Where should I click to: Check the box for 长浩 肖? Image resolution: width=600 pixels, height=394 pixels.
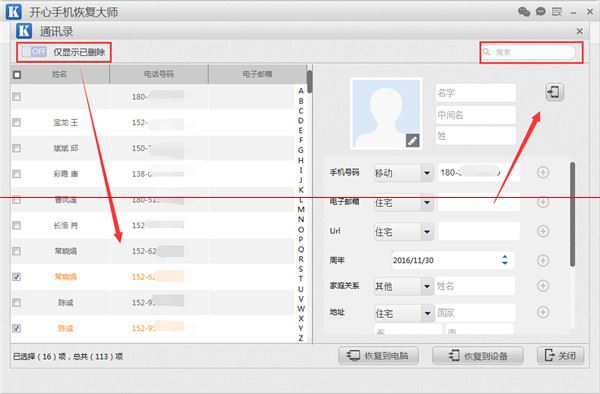click(16, 225)
